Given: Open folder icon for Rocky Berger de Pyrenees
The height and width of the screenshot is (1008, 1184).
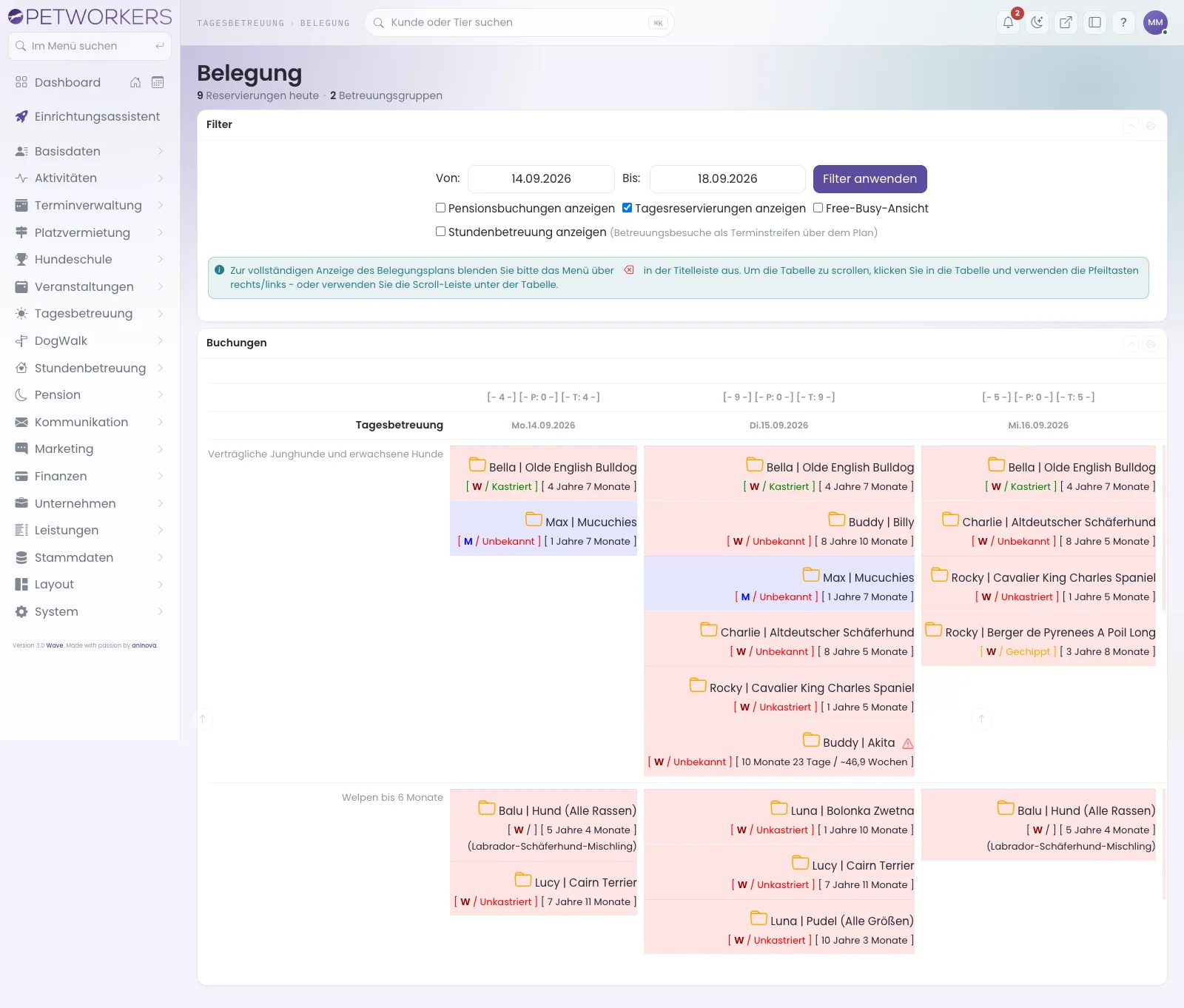Looking at the screenshot, I should point(934,630).
